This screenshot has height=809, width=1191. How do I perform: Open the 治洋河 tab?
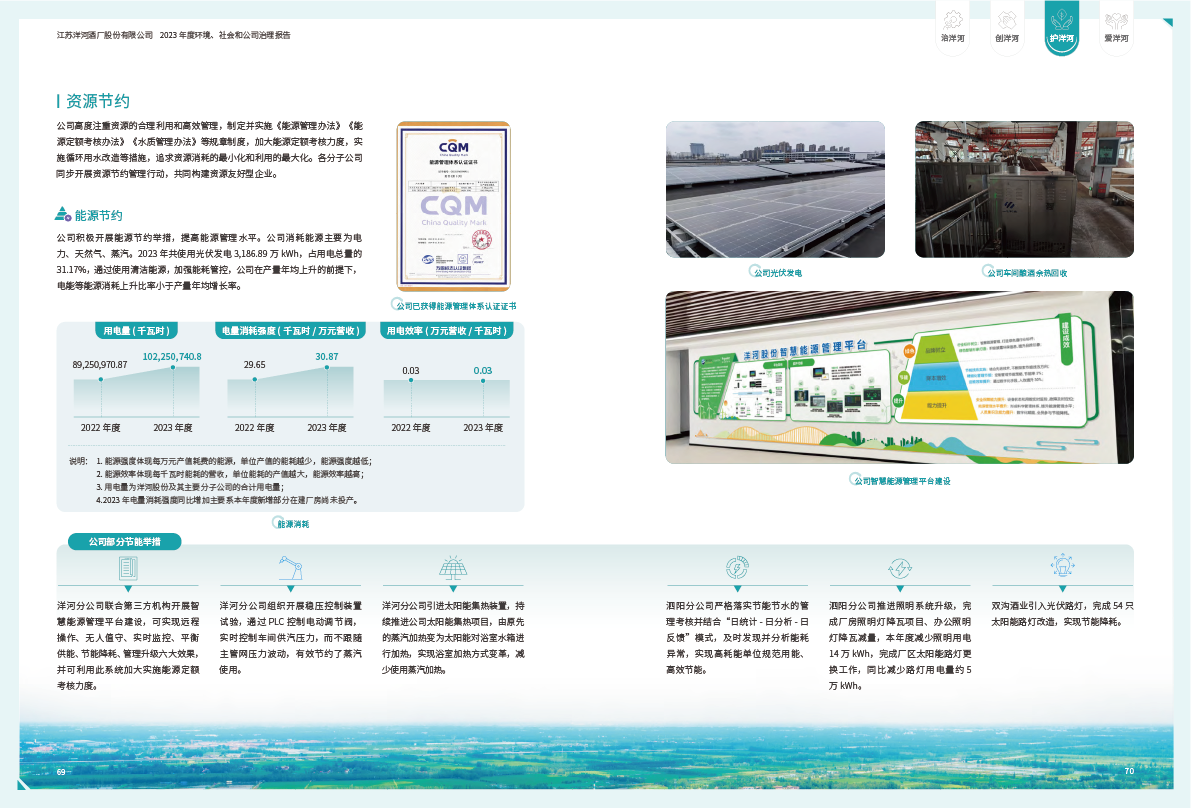(953, 28)
